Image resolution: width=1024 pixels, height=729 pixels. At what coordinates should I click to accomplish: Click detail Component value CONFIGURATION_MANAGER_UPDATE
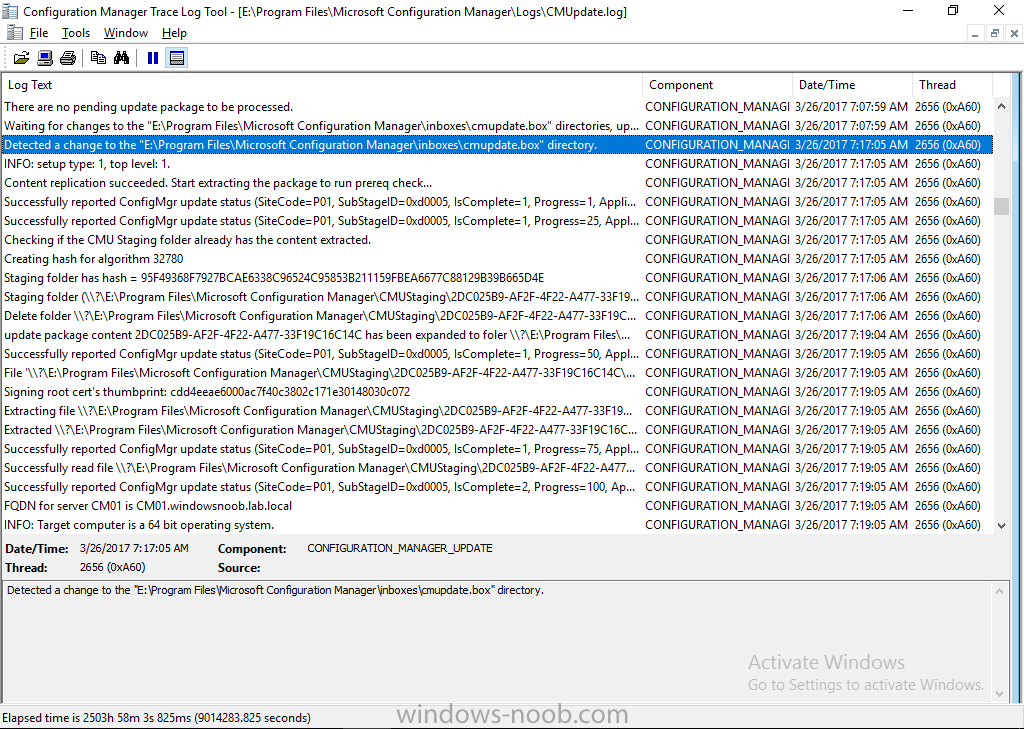(400, 548)
